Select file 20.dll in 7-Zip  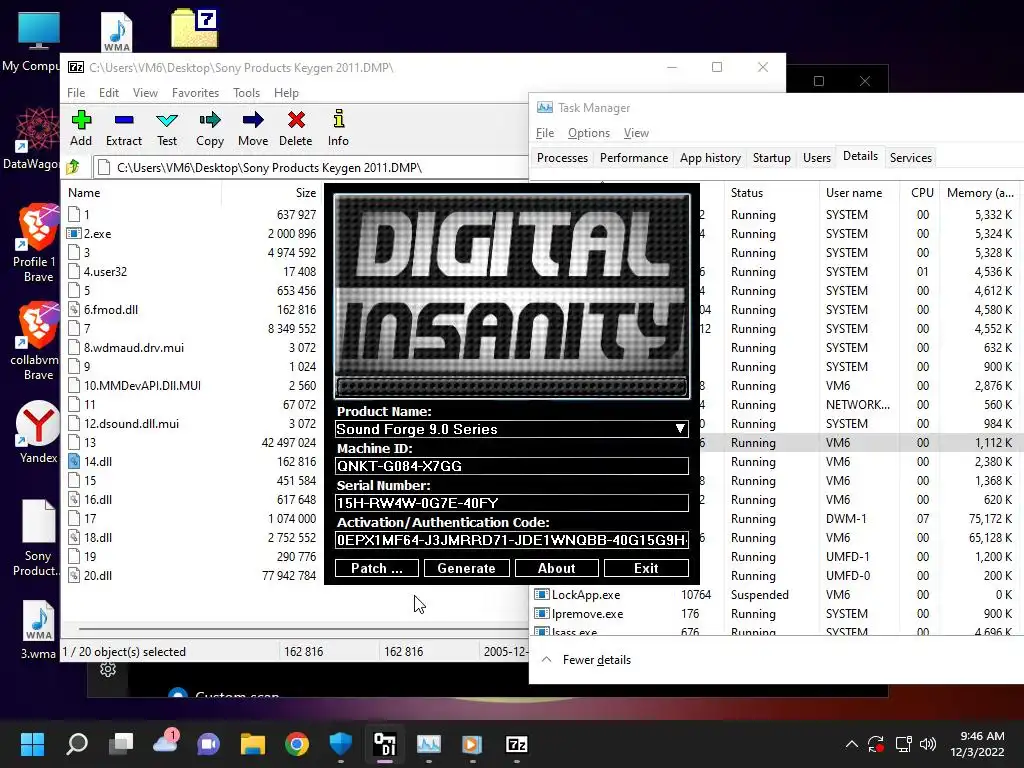[x=97, y=575]
